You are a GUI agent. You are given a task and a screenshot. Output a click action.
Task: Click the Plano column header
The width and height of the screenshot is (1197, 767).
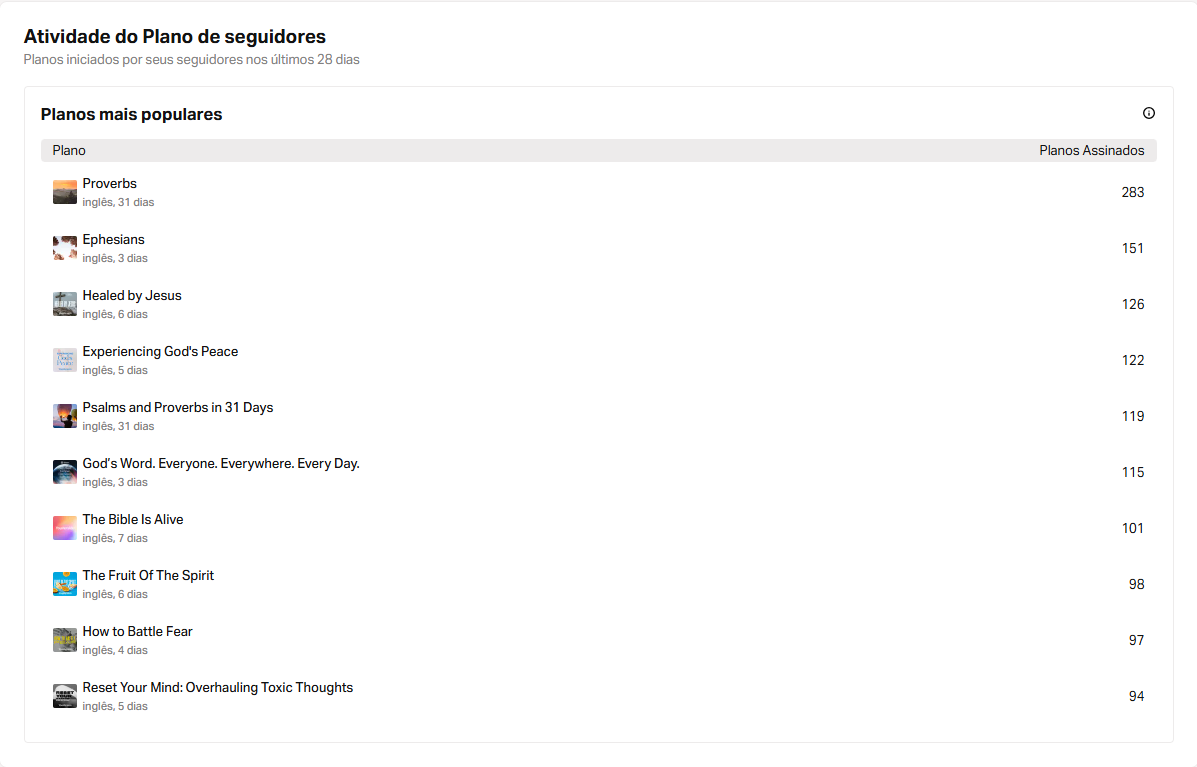(69, 150)
